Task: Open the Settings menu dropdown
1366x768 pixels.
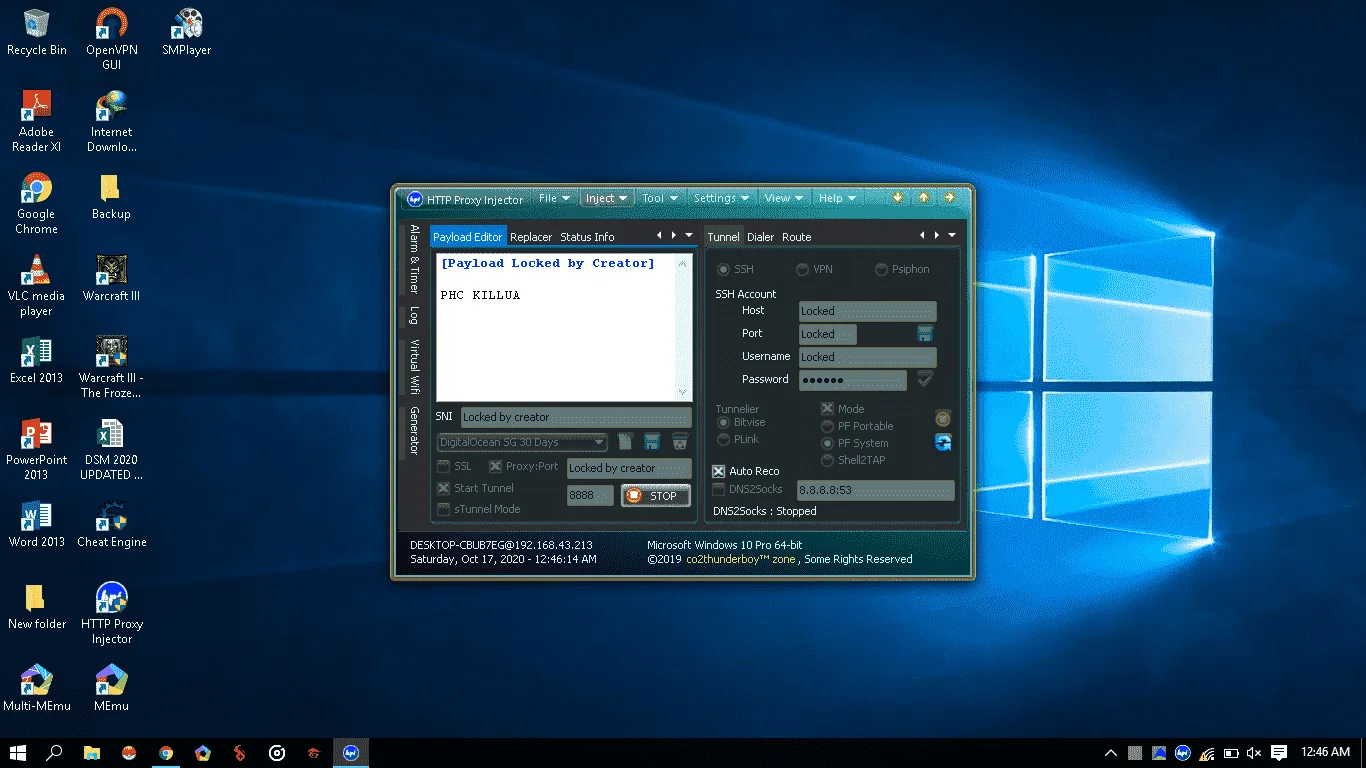Action: [x=721, y=198]
